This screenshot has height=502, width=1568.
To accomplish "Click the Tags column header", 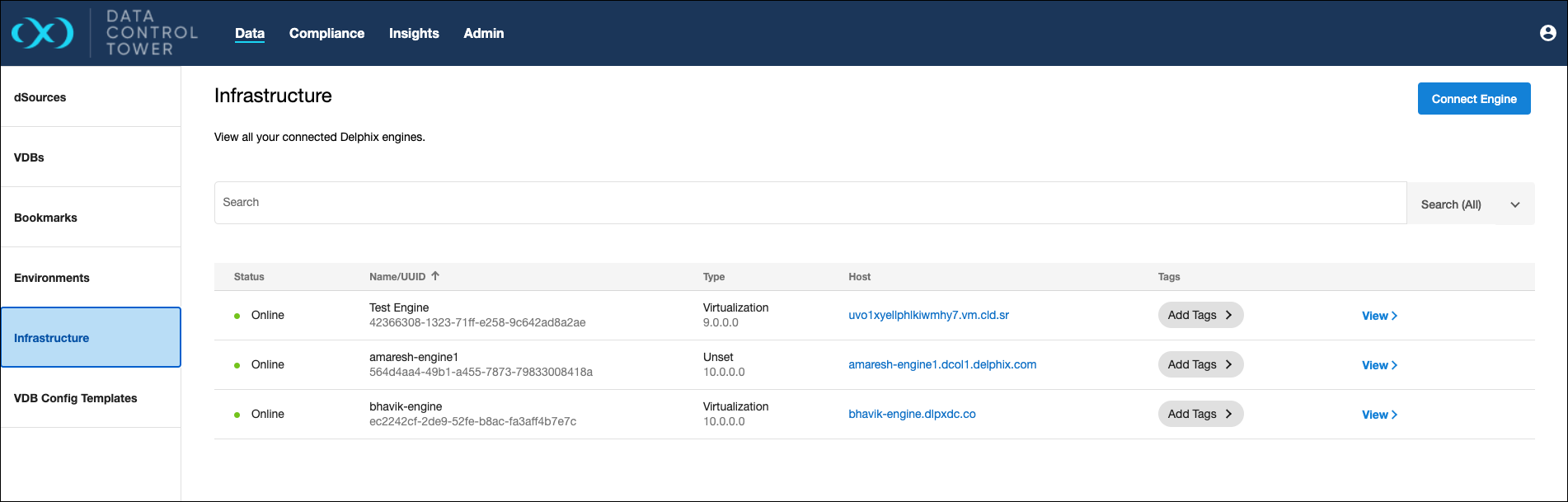I will point(1169,277).
